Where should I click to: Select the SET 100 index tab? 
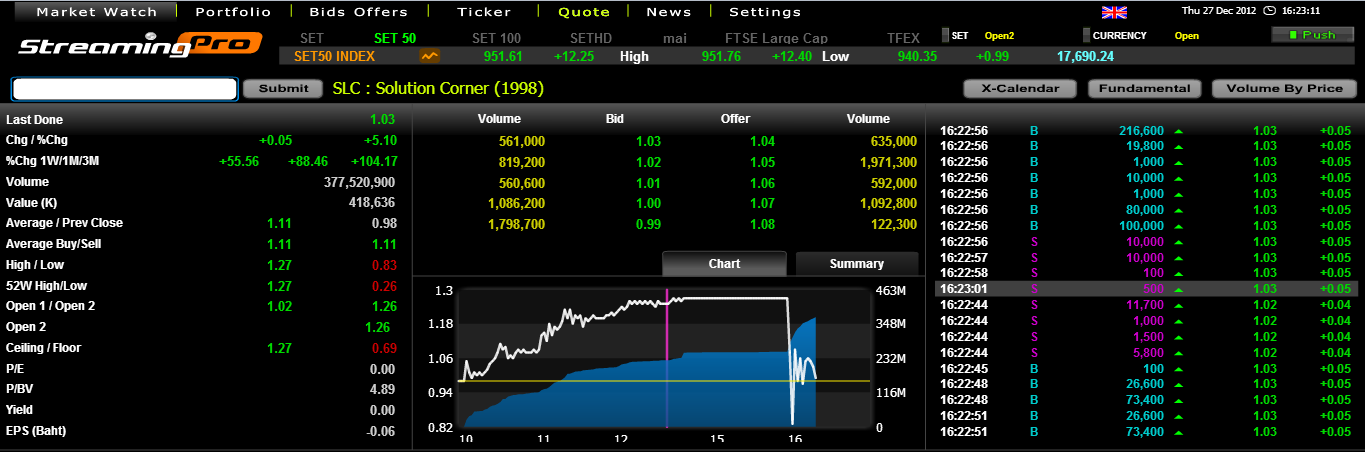pyautogui.click(x=496, y=38)
